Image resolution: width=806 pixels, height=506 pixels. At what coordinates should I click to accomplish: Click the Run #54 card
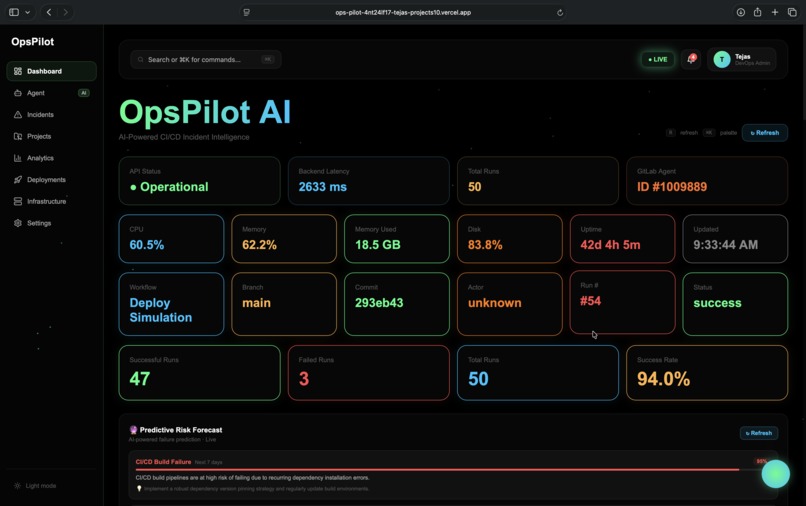(622, 302)
